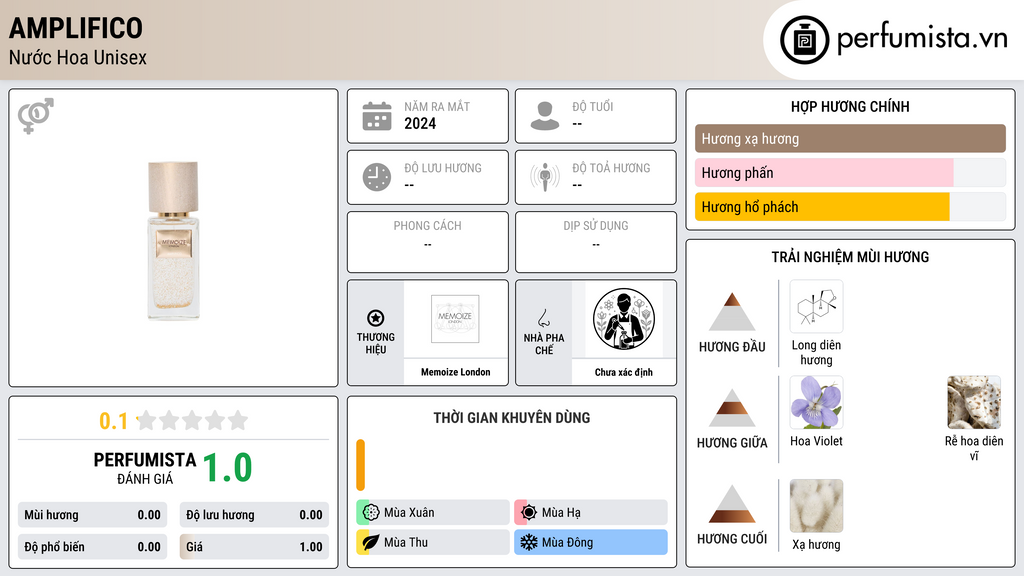Click the Mùa Đông snowflake icon

coord(529,542)
